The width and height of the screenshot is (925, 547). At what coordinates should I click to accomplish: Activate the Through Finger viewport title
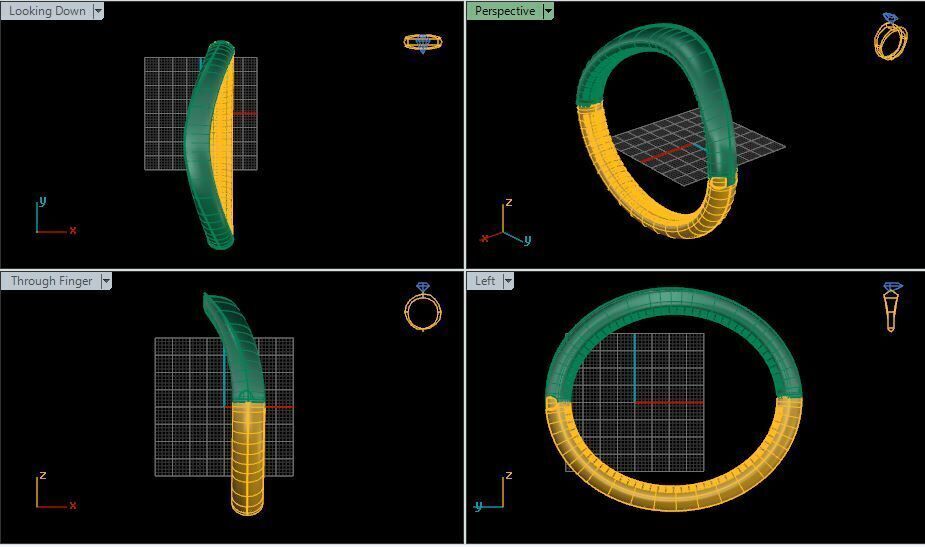pos(52,281)
